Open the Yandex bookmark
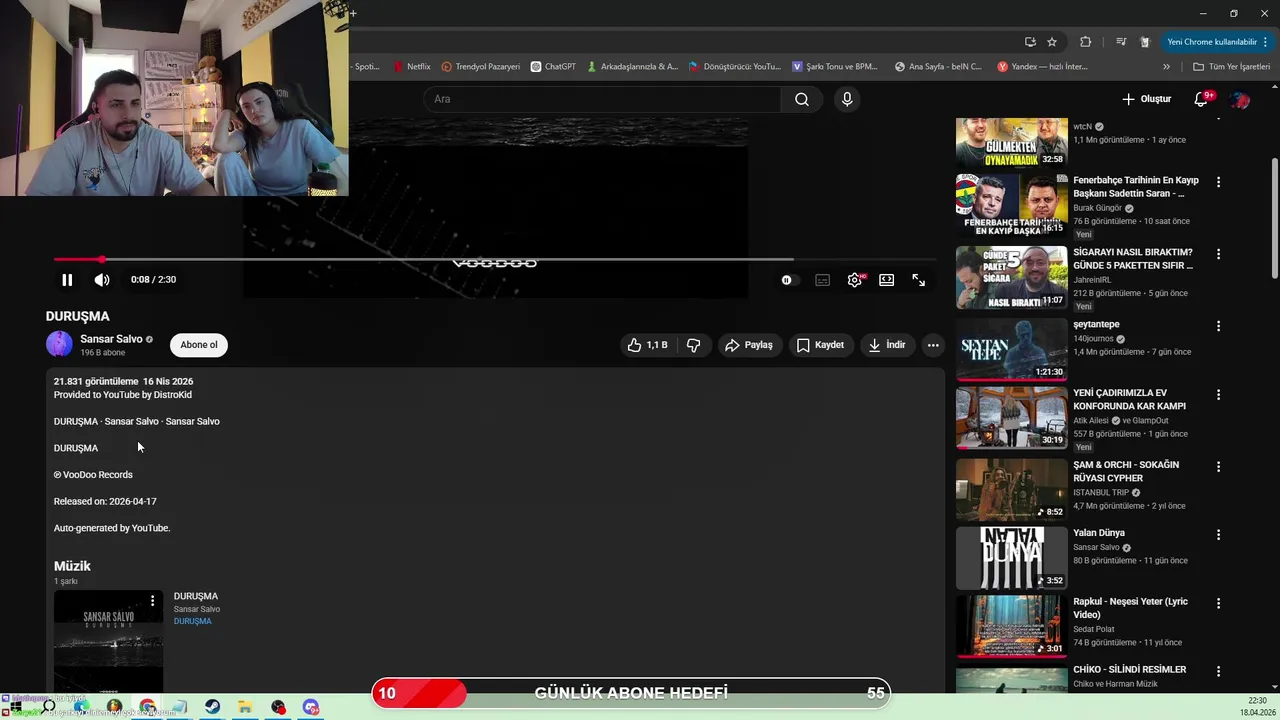 point(1042,67)
